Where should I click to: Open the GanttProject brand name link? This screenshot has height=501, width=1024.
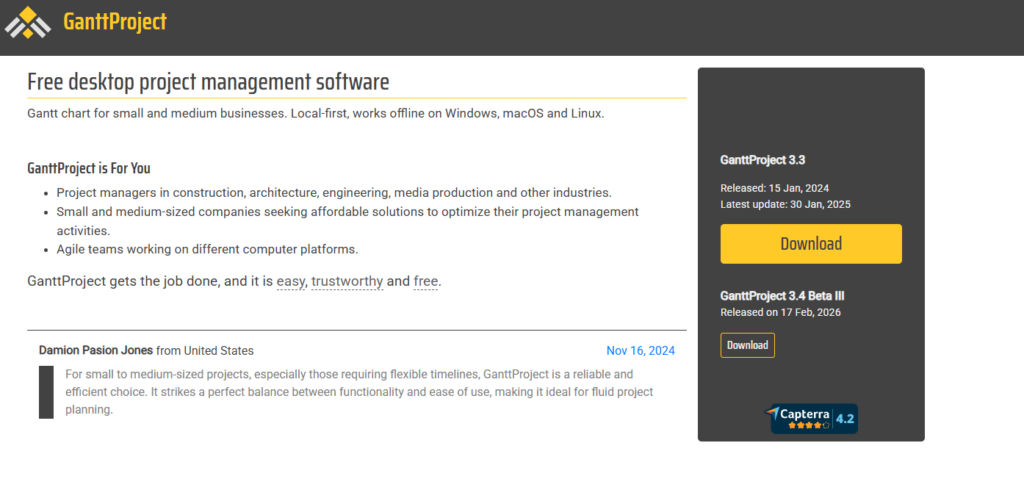click(x=115, y=22)
